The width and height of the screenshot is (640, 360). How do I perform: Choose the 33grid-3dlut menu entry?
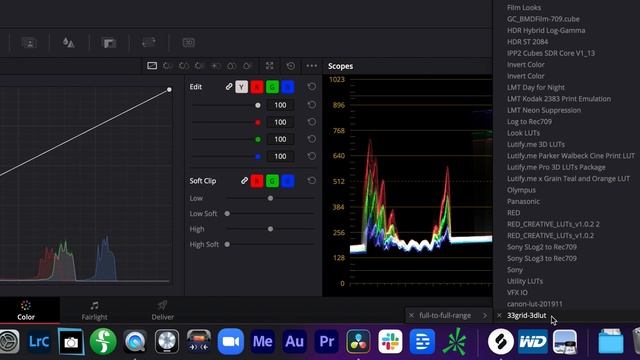(526, 316)
